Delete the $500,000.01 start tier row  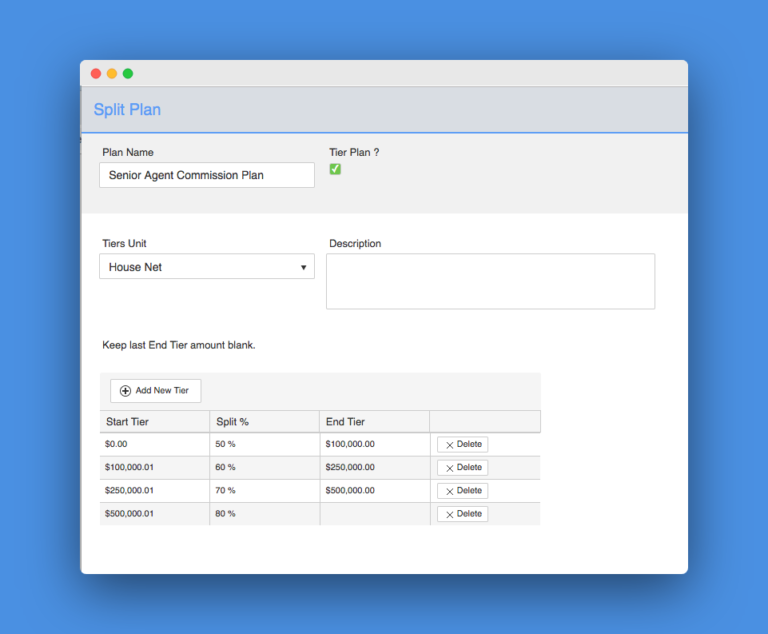pos(462,513)
